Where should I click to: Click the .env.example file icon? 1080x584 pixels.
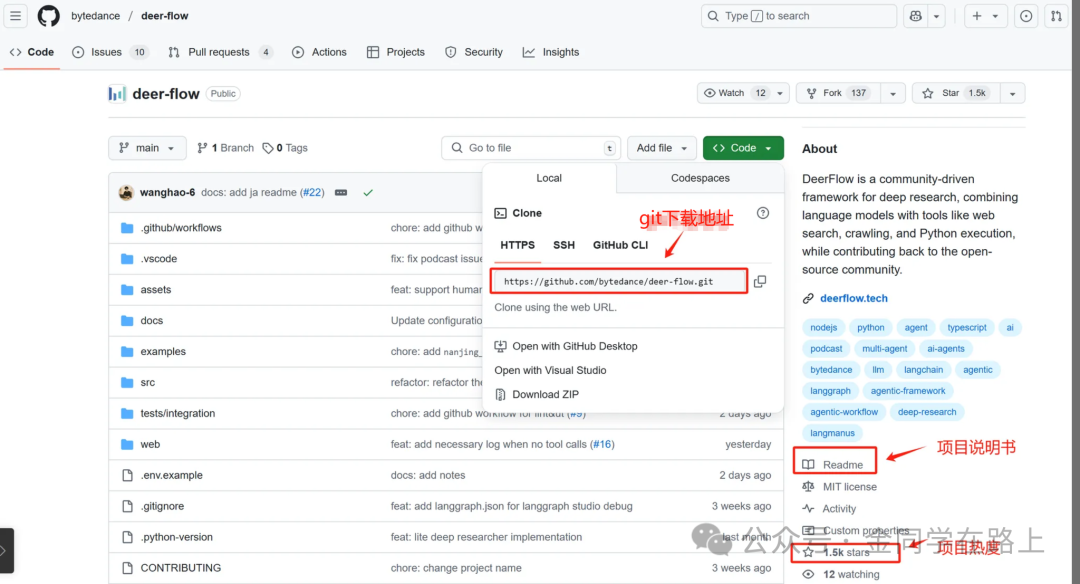pos(127,475)
